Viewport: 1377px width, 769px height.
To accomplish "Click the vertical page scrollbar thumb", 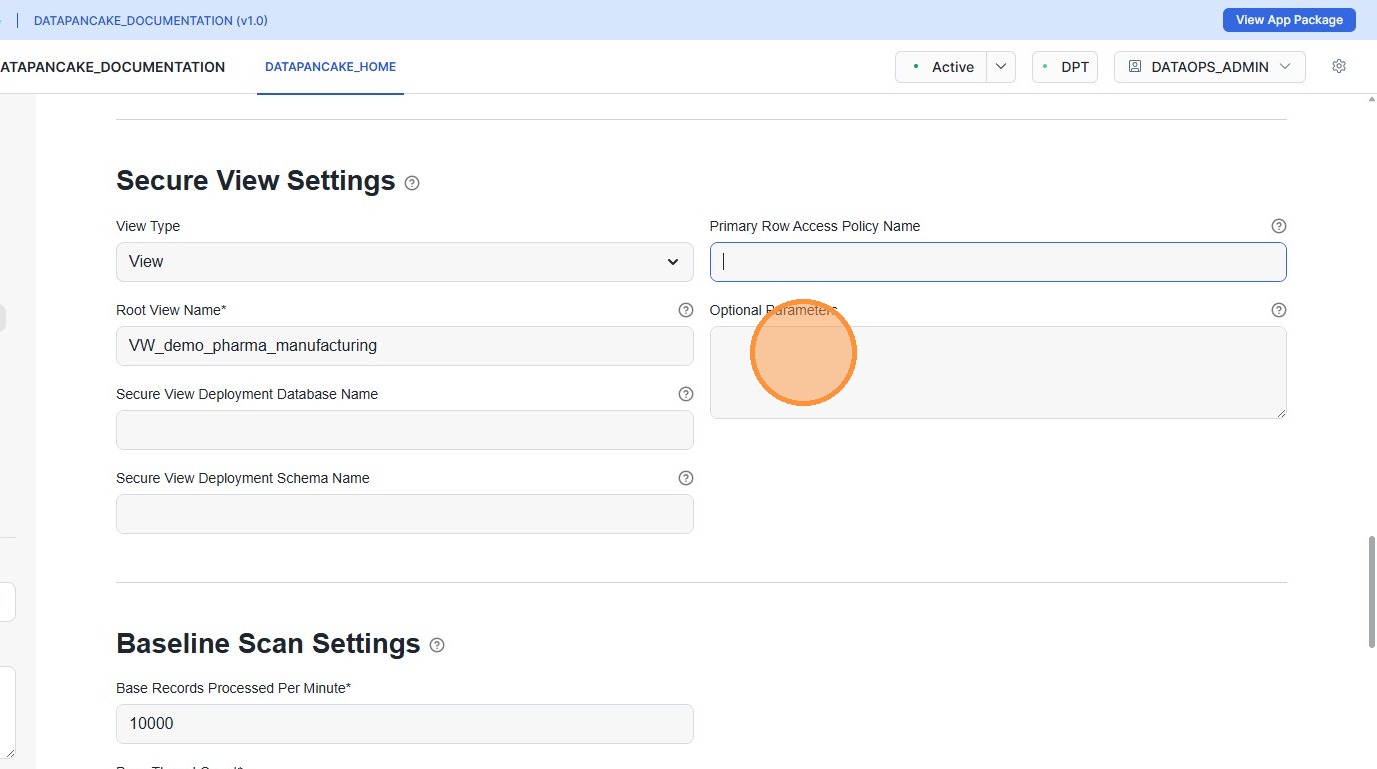I will [1371, 592].
